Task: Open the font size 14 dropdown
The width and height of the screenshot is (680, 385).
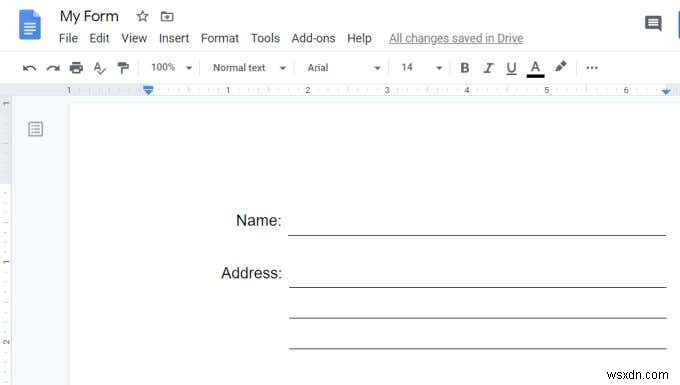Action: pos(422,68)
